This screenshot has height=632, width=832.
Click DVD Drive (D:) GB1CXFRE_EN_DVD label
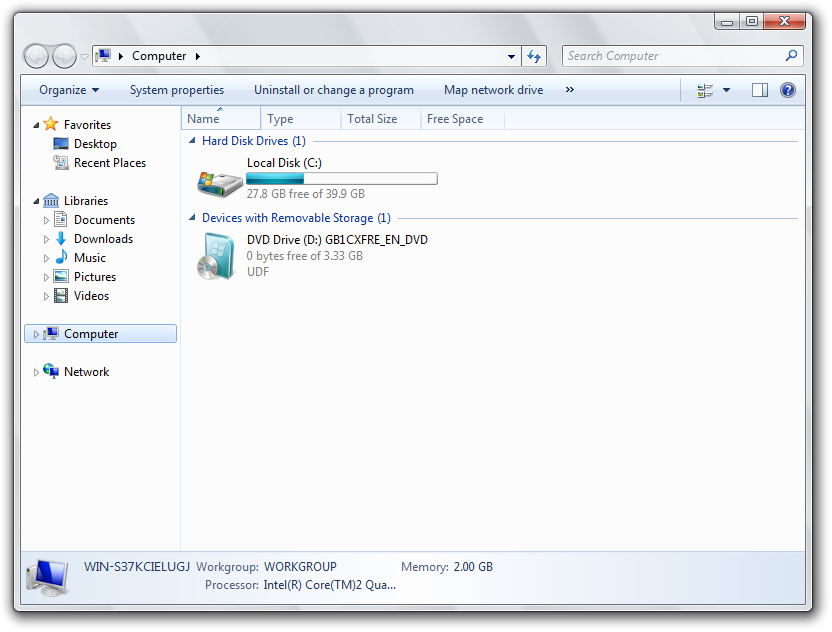pos(337,240)
